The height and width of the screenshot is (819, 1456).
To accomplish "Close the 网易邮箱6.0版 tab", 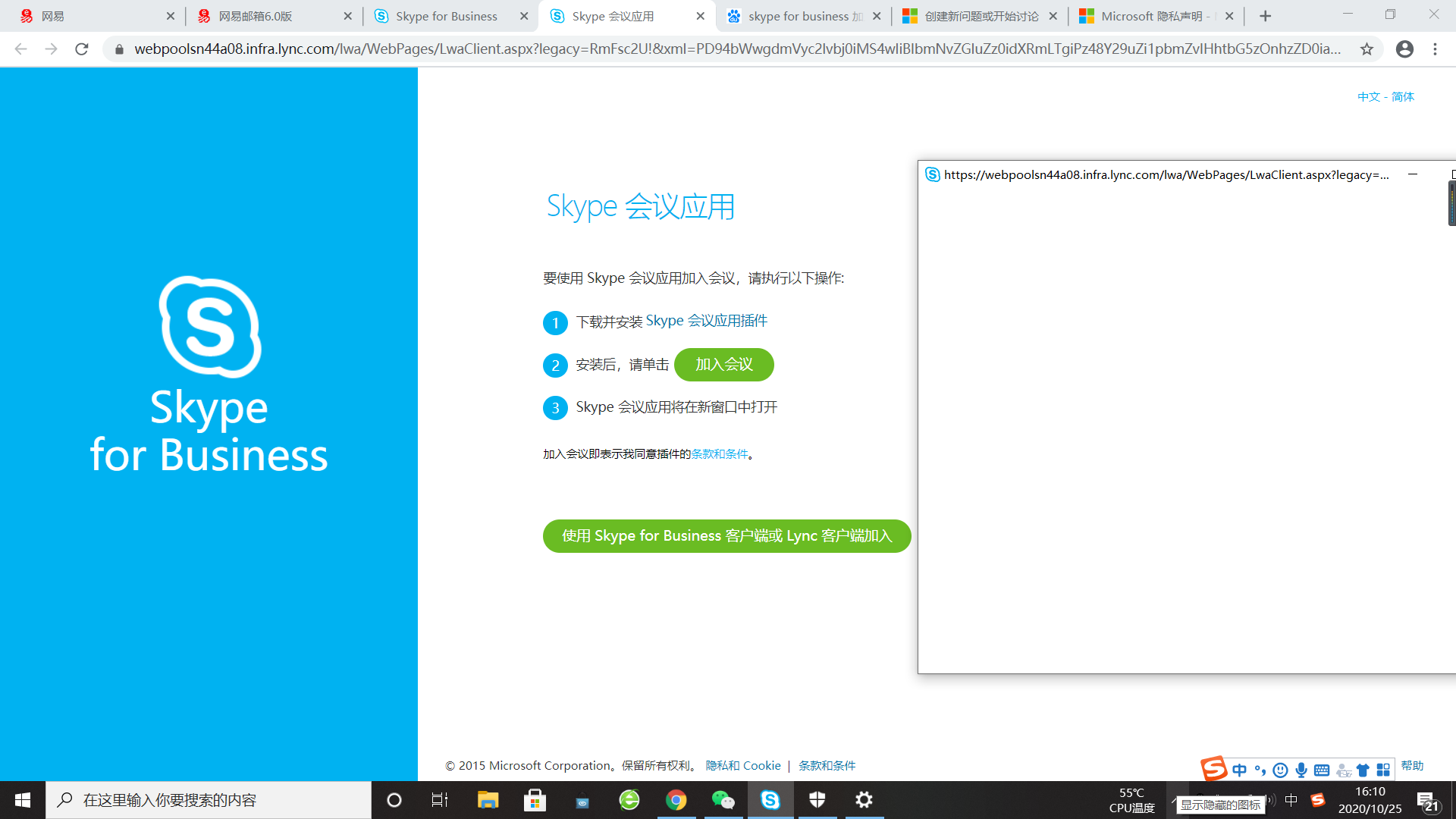I will [347, 16].
